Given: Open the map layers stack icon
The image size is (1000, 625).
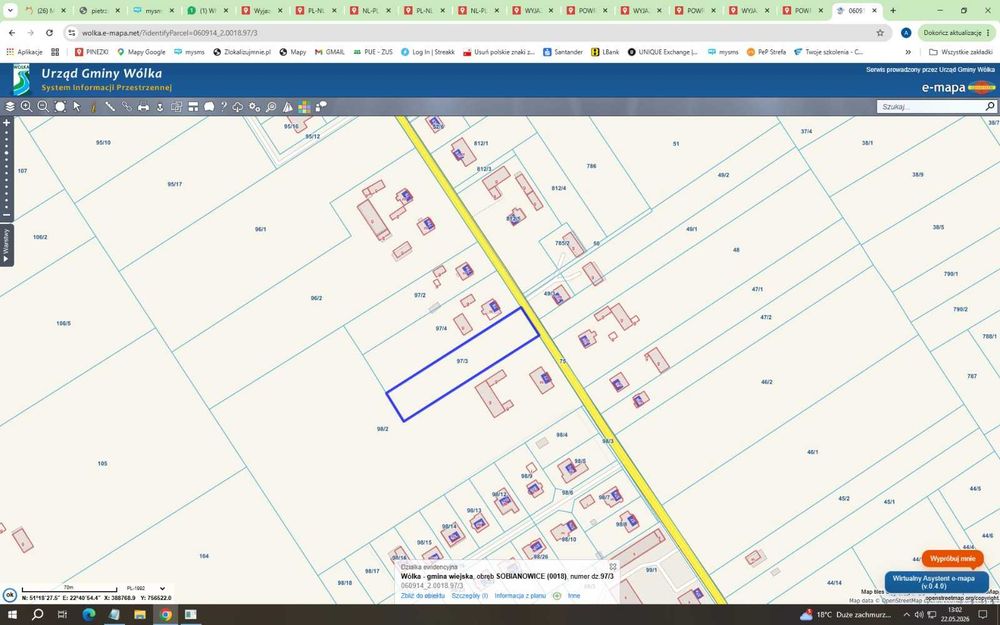Looking at the screenshot, I should (10, 107).
